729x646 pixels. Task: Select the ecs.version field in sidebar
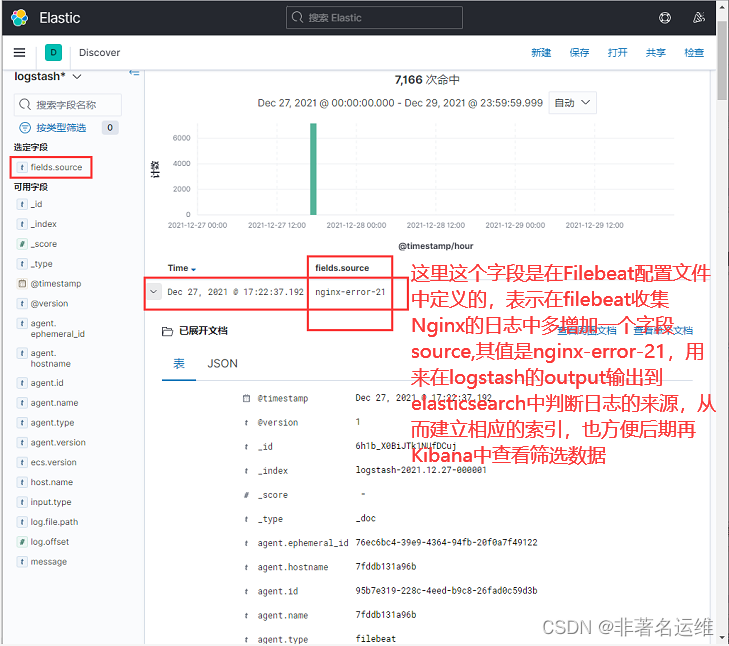click(x=53, y=463)
